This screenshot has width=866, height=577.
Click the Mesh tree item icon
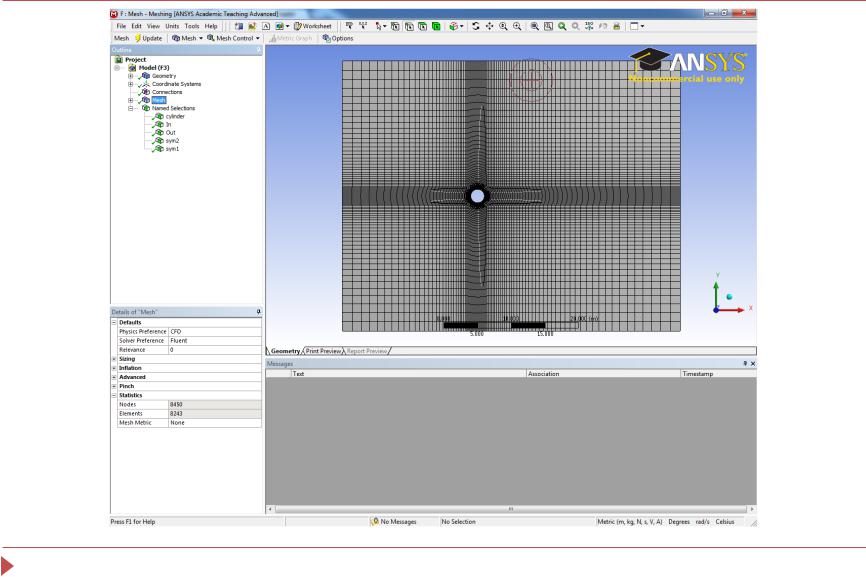(146, 100)
